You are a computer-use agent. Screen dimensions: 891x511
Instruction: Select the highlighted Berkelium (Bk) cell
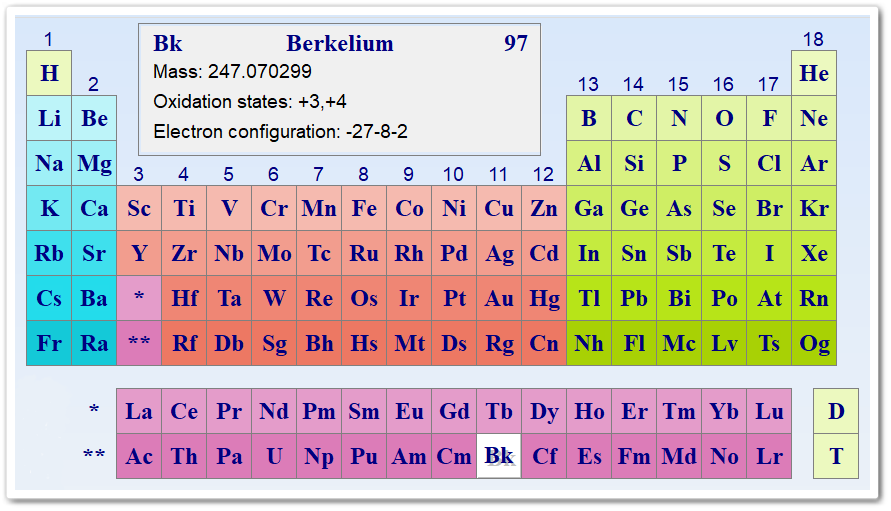click(x=499, y=456)
